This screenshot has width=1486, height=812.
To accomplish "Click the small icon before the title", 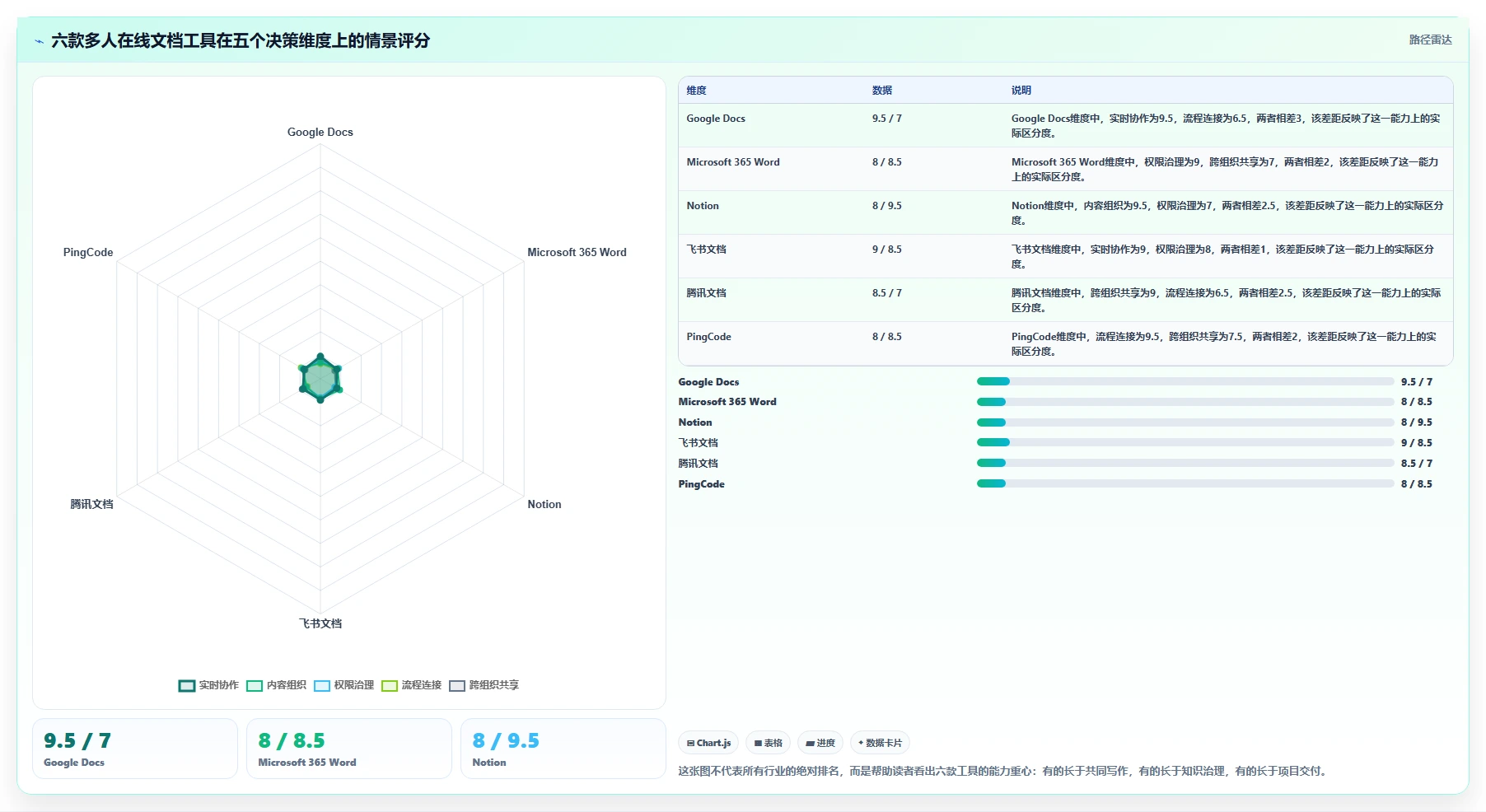I will tap(39, 41).
